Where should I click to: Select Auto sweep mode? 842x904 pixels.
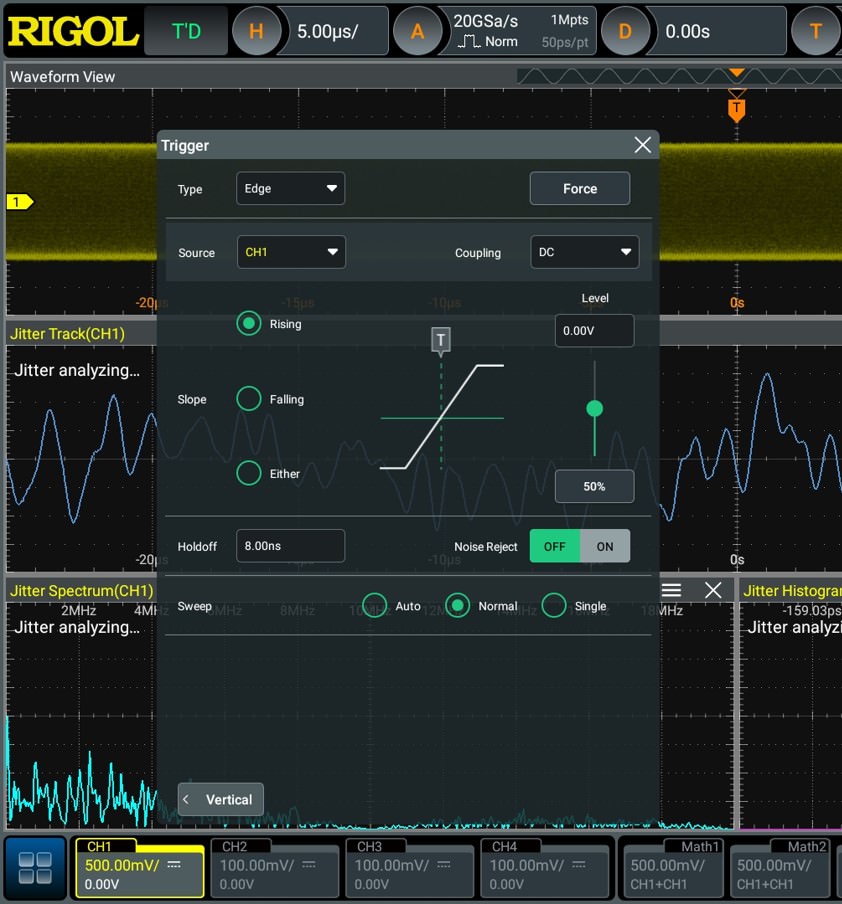[x=374, y=605]
